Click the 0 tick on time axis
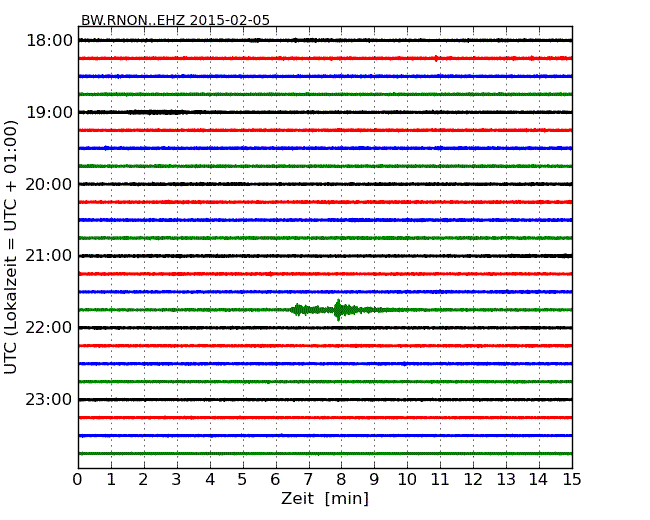650x520 pixels. (78, 480)
